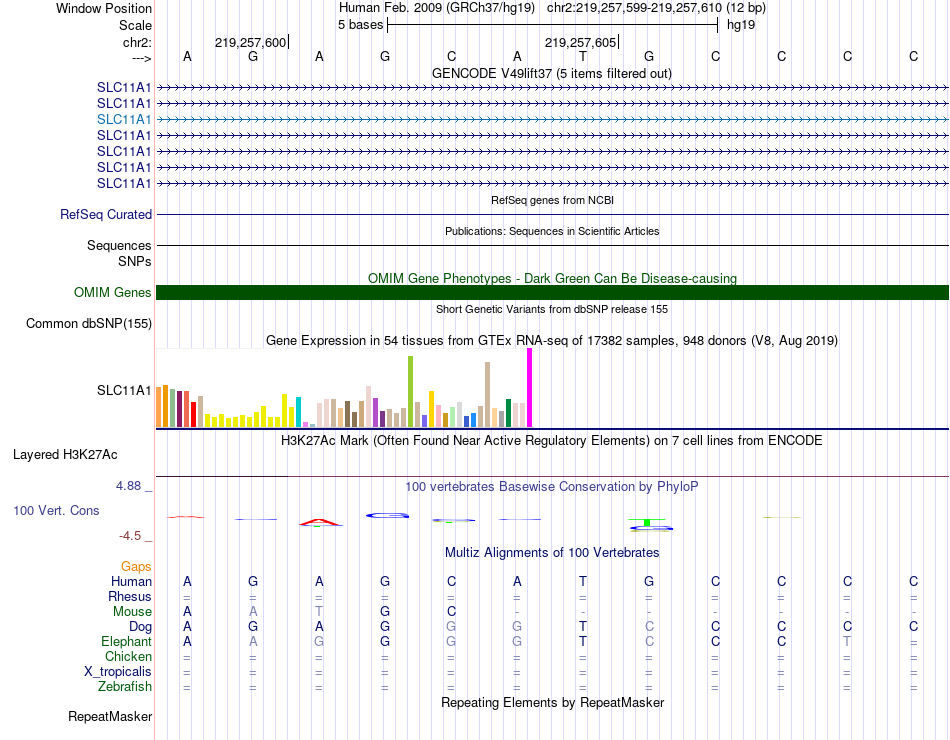Click the 100 Vert. Cons label

pyautogui.click(x=56, y=510)
